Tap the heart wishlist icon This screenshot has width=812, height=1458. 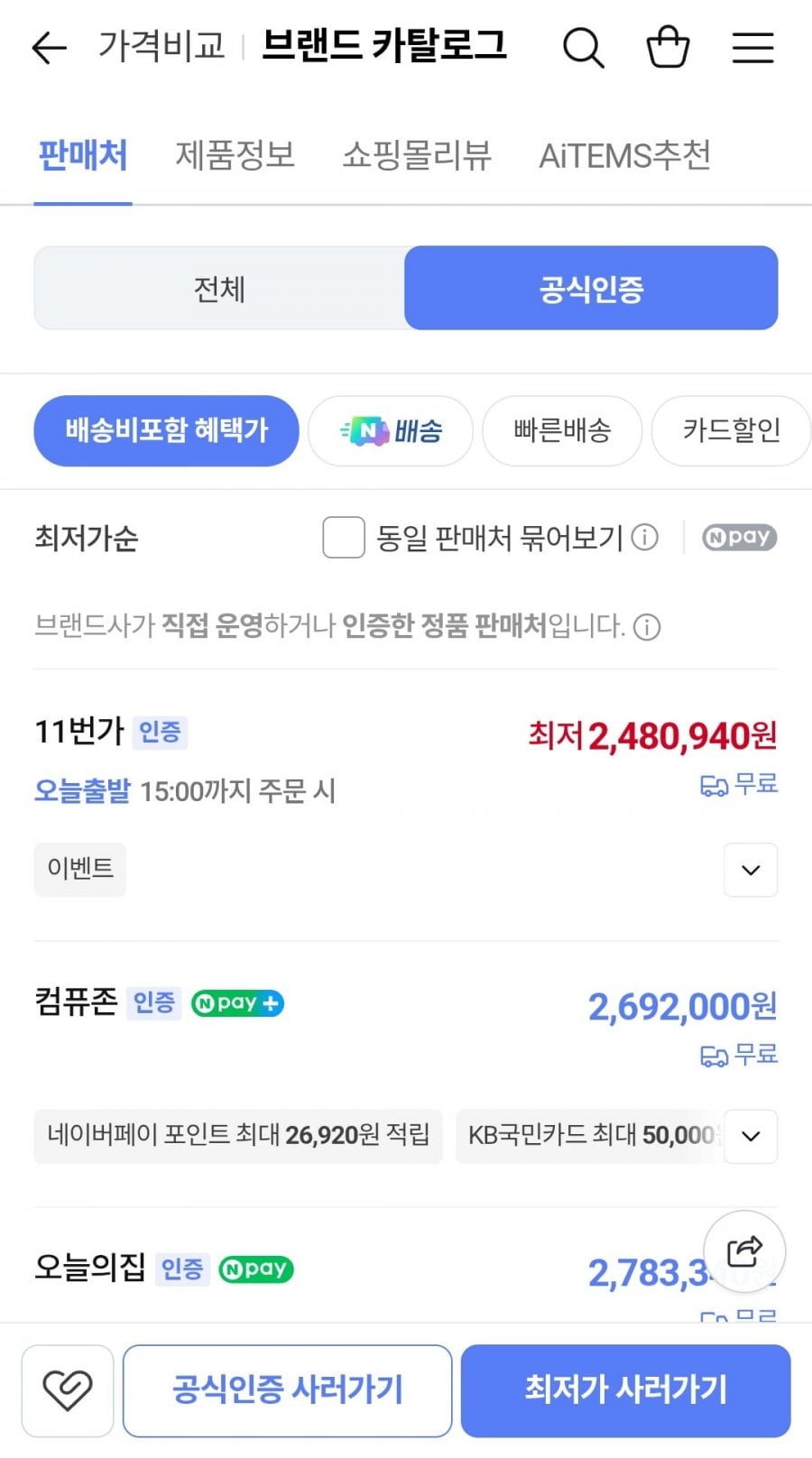[x=68, y=1390]
